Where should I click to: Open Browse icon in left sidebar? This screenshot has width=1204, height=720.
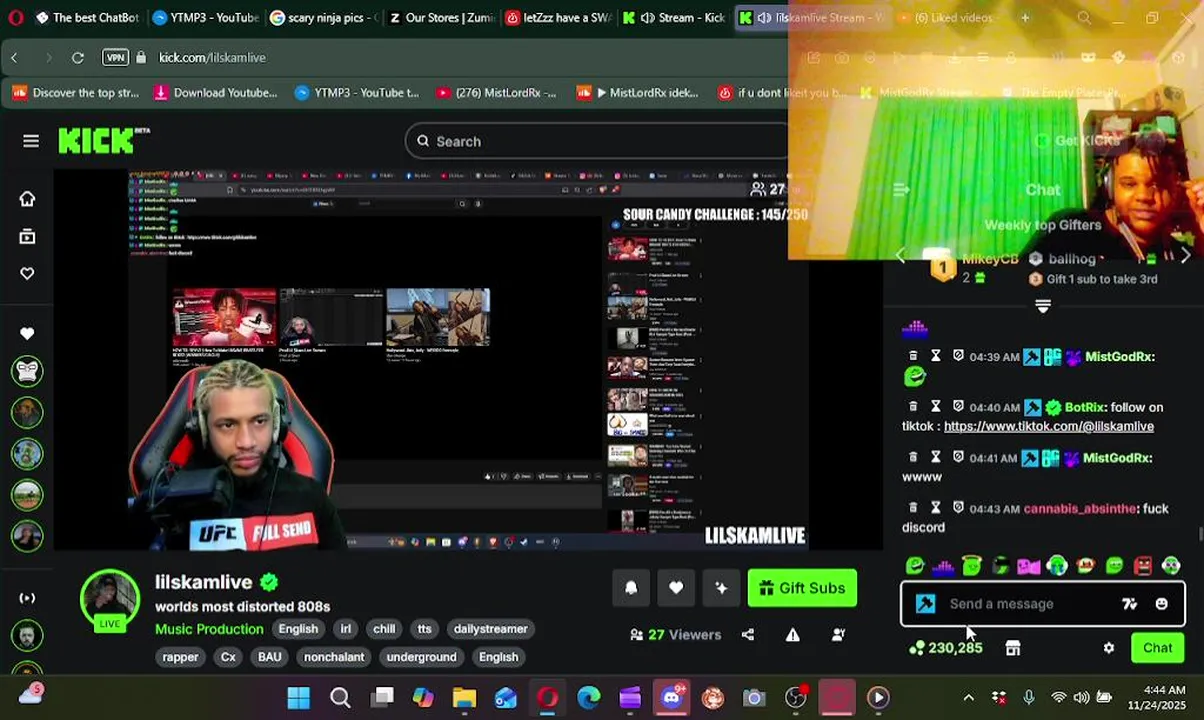click(x=27, y=237)
